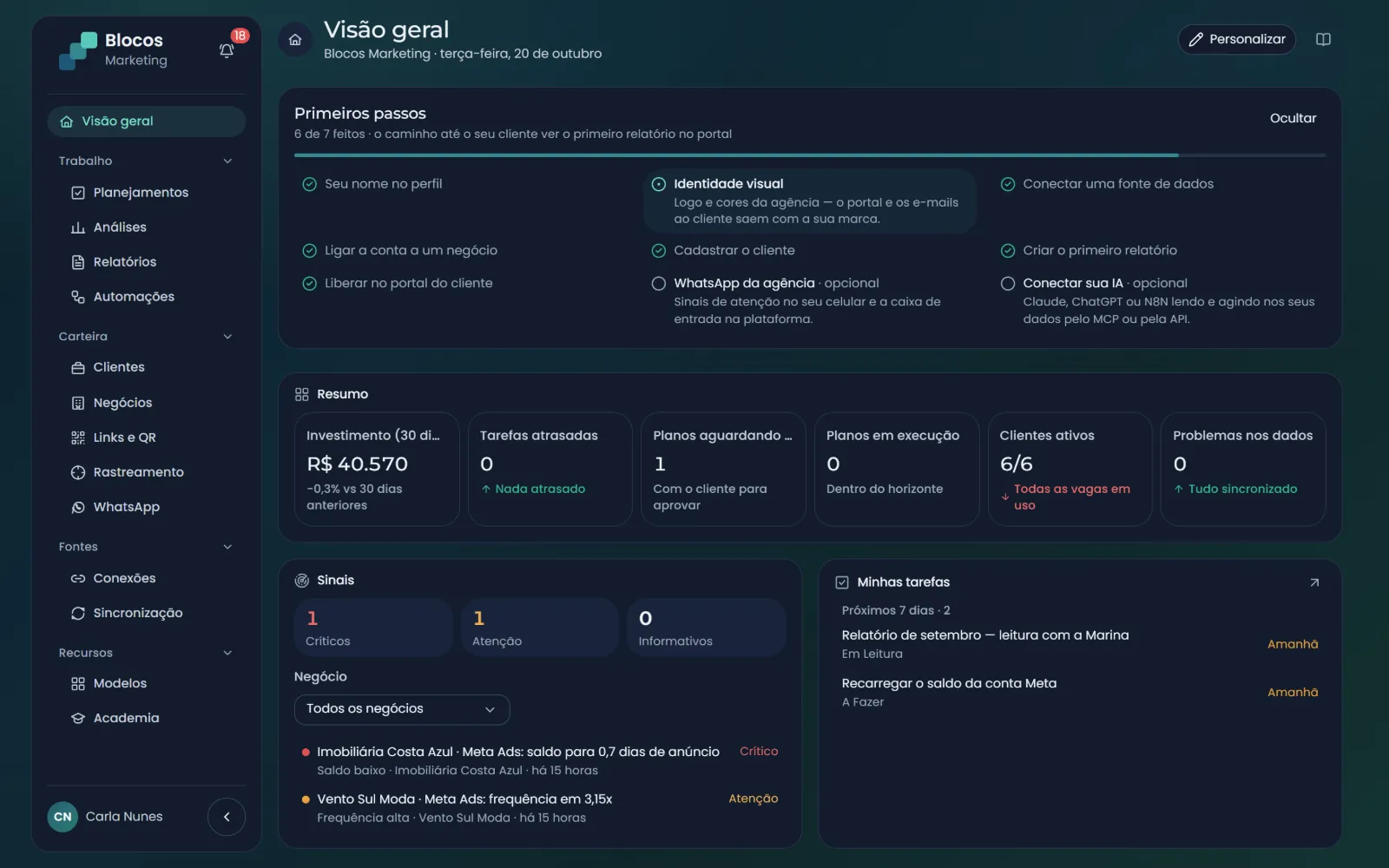Click Ocultar to hide Primeiros passos
The height and width of the screenshot is (868, 1389).
coord(1293,118)
